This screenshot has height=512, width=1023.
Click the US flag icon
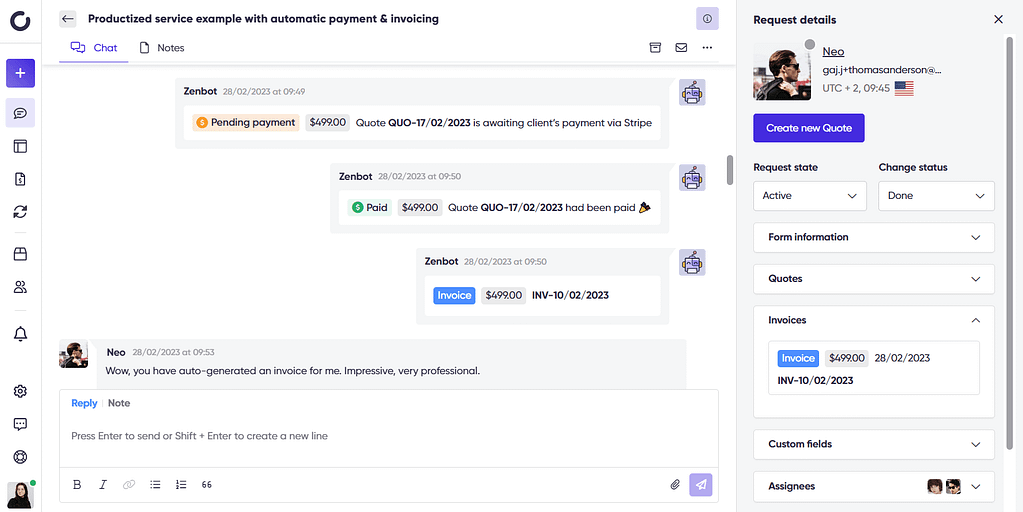(904, 89)
